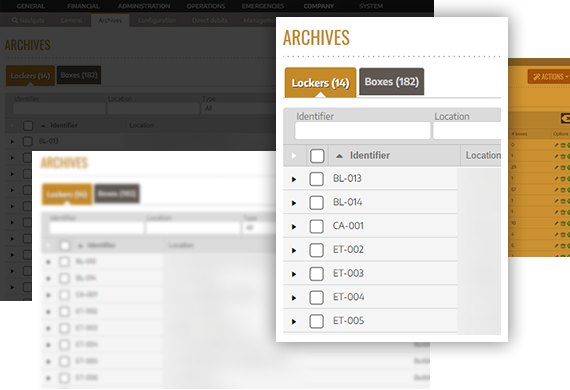Check the ET-003 checkbox in the front panel

click(x=316, y=274)
